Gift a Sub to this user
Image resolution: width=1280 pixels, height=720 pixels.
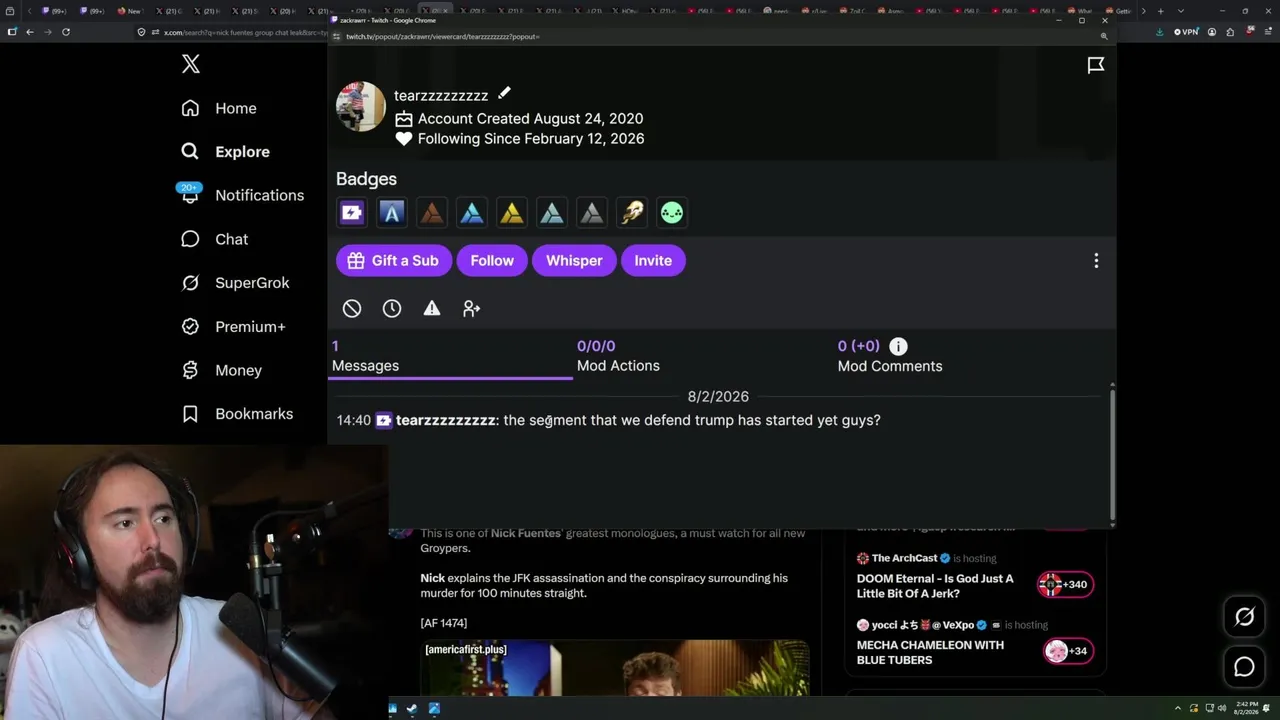pyautogui.click(x=394, y=261)
